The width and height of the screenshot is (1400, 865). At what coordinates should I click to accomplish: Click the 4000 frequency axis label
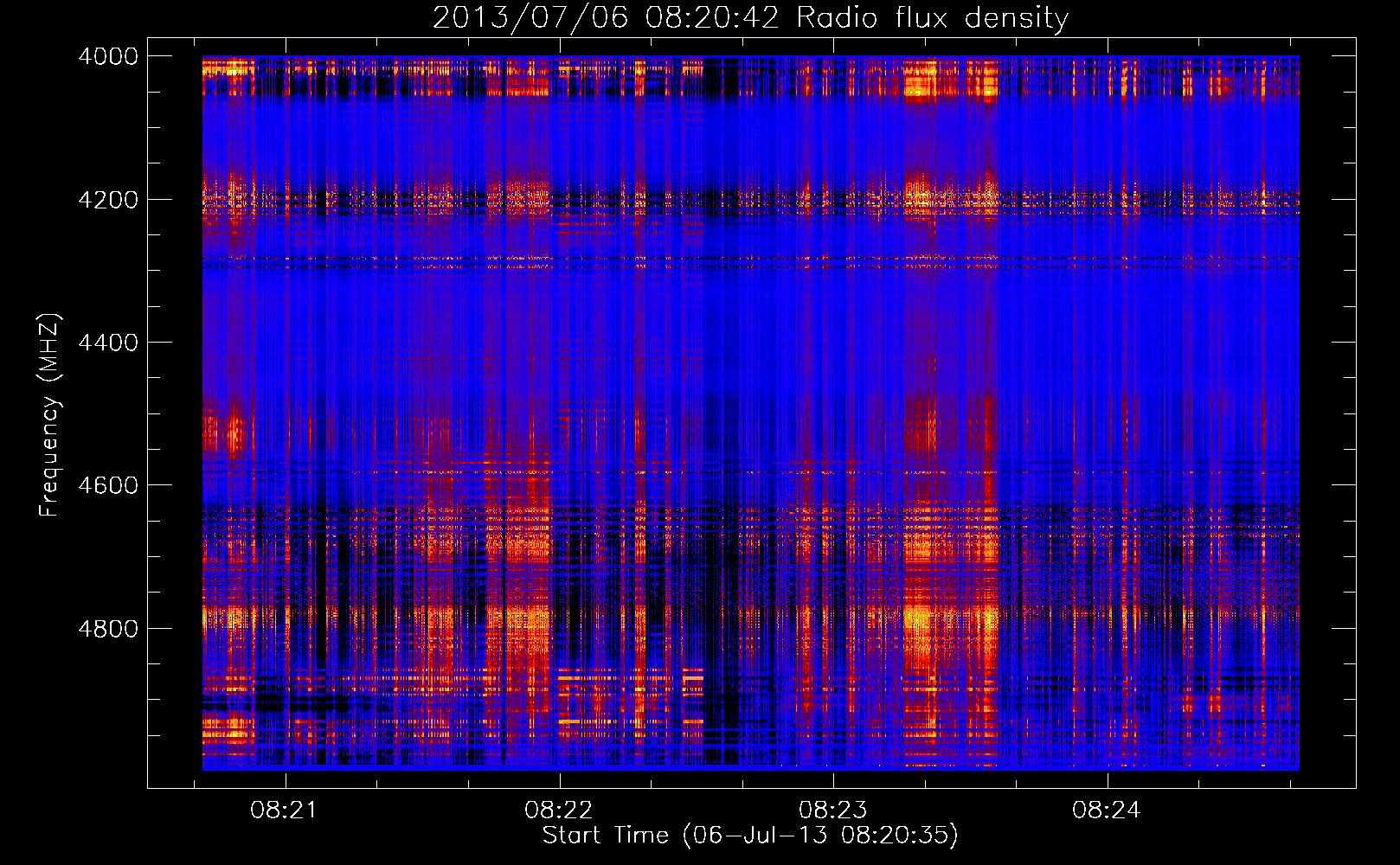108,56
